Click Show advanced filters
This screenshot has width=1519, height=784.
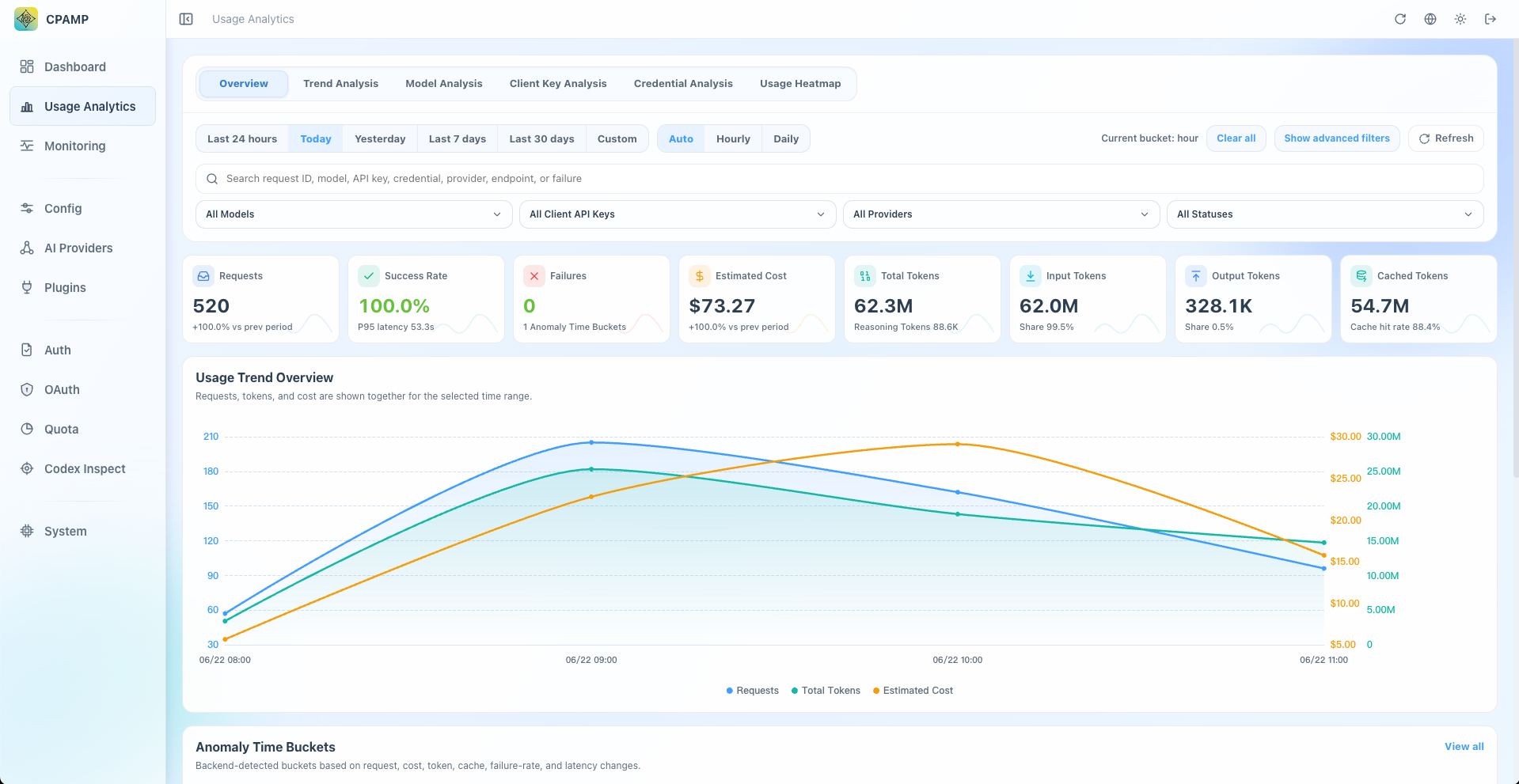pyautogui.click(x=1337, y=138)
